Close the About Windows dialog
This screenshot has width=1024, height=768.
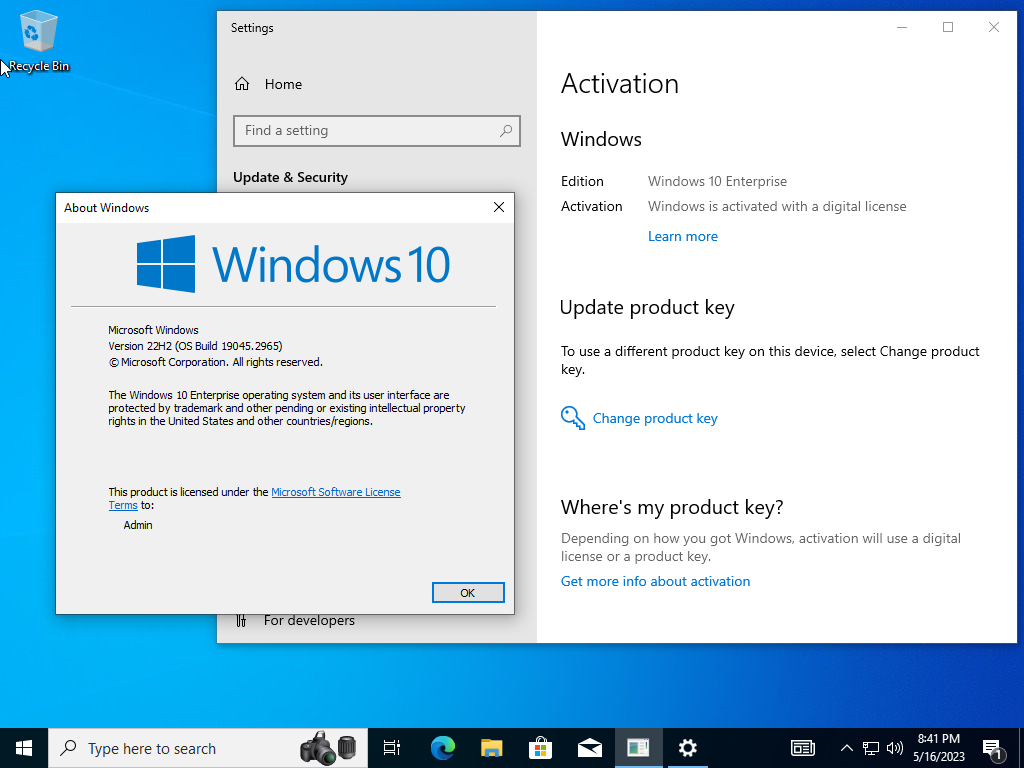pyautogui.click(x=499, y=207)
